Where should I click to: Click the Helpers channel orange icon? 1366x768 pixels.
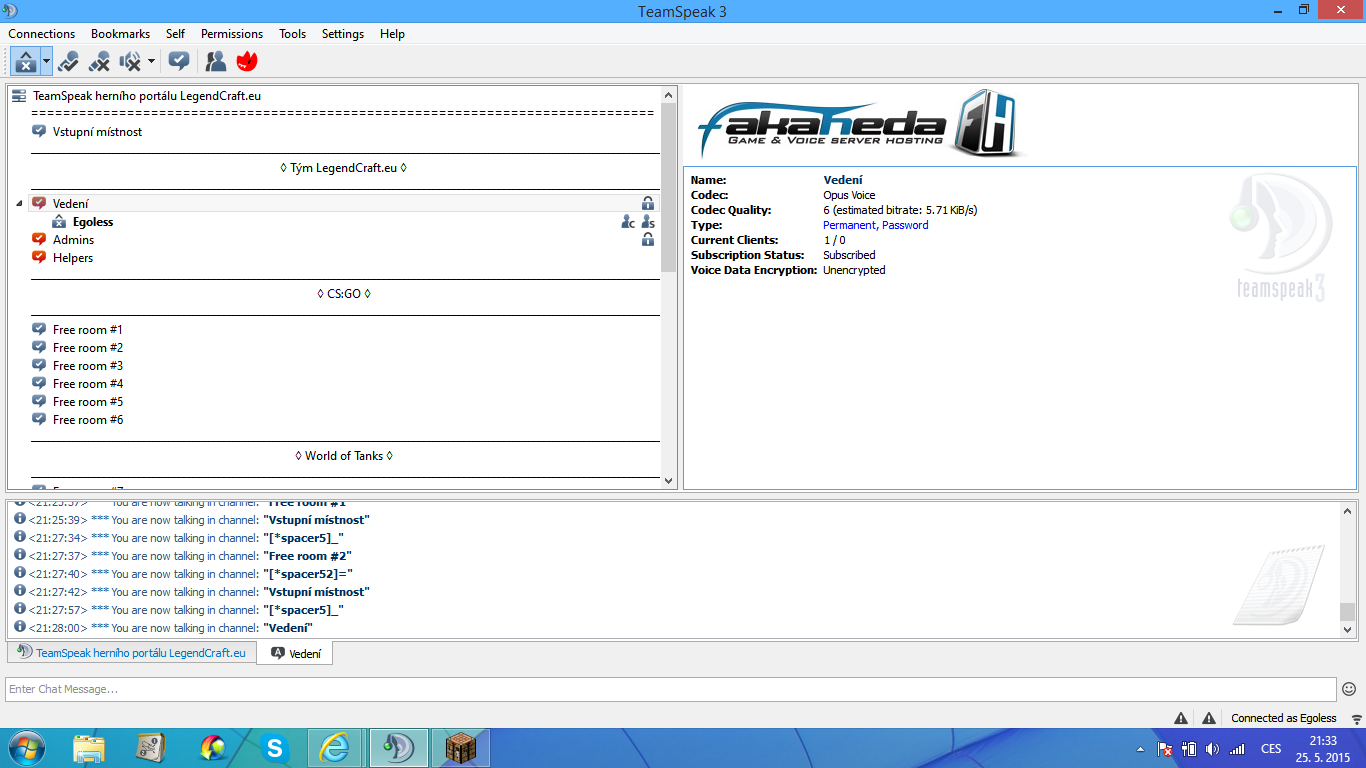(x=39, y=257)
